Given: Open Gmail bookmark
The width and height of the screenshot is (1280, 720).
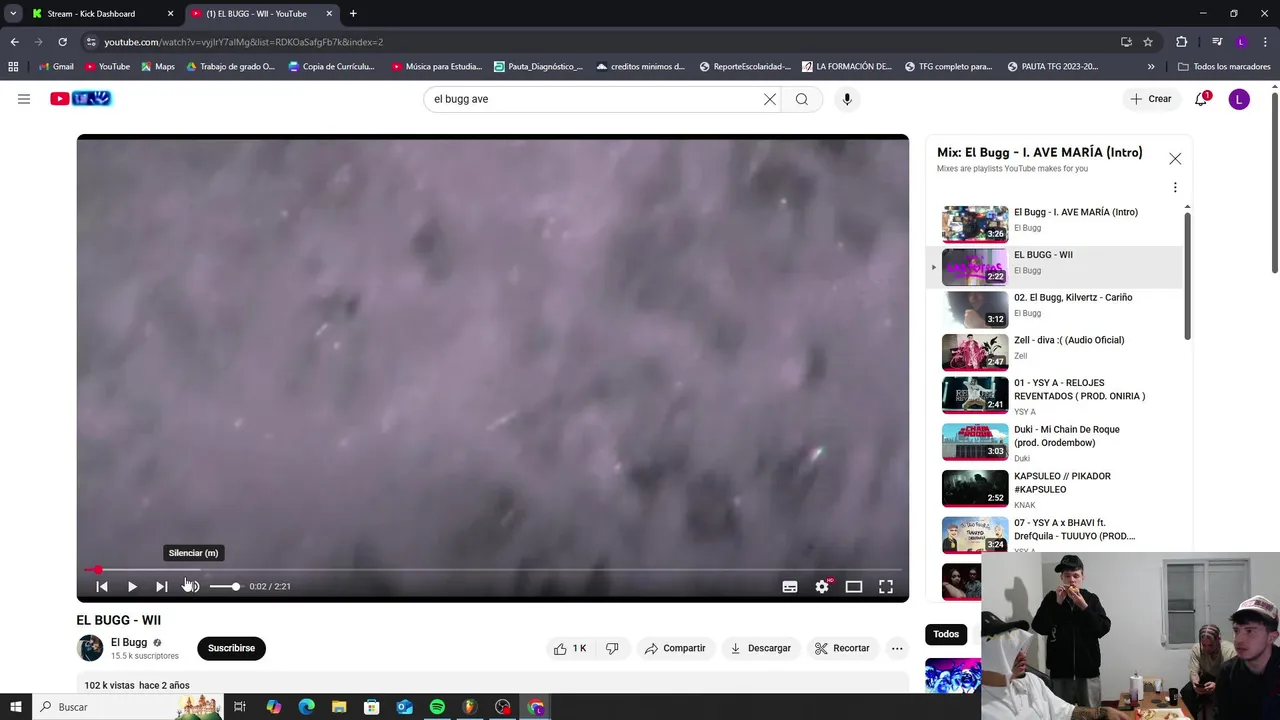Looking at the screenshot, I should pyautogui.click(x=56, y=67).
